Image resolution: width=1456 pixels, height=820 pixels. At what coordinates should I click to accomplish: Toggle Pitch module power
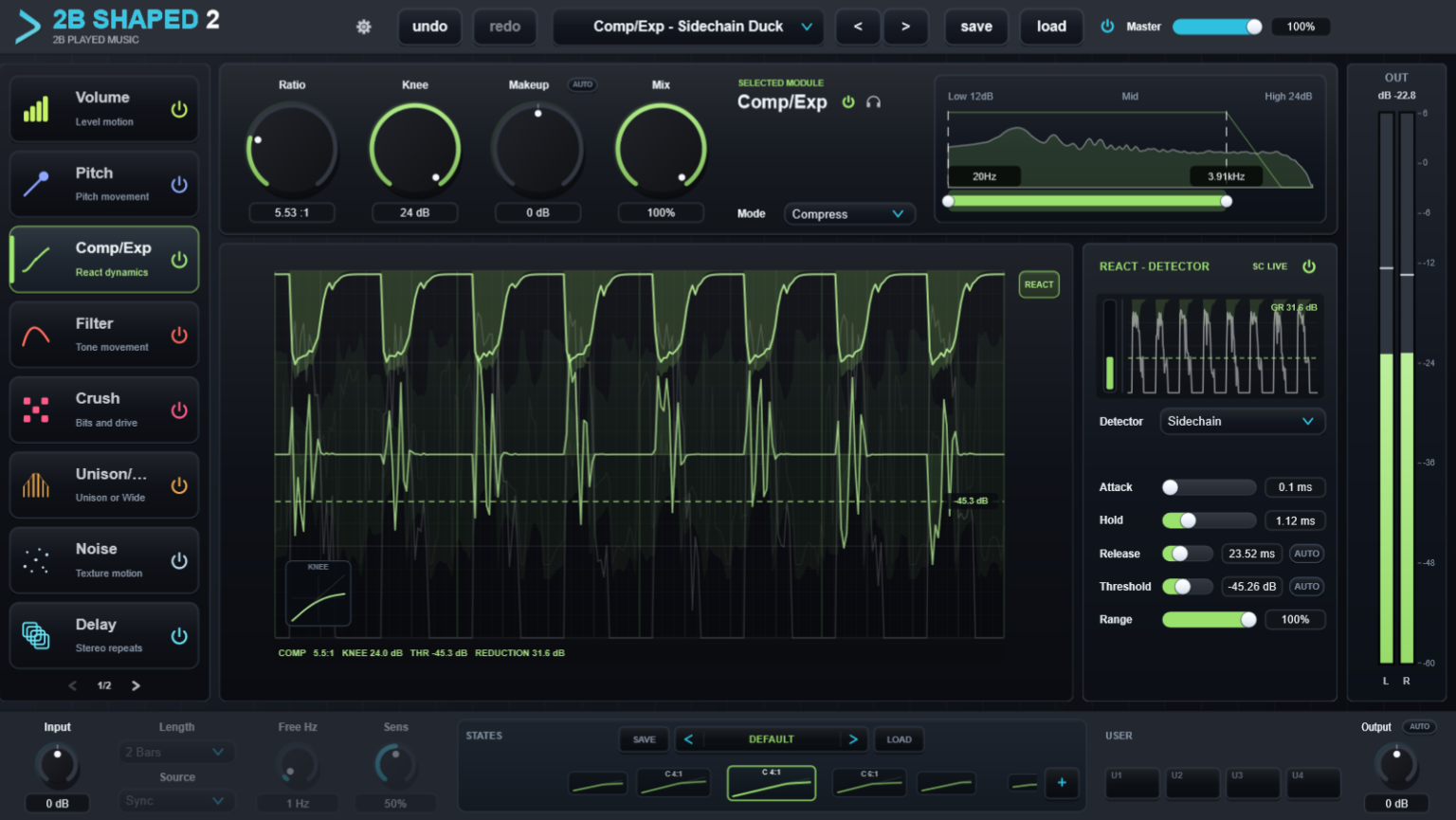[x=179, y=184]
